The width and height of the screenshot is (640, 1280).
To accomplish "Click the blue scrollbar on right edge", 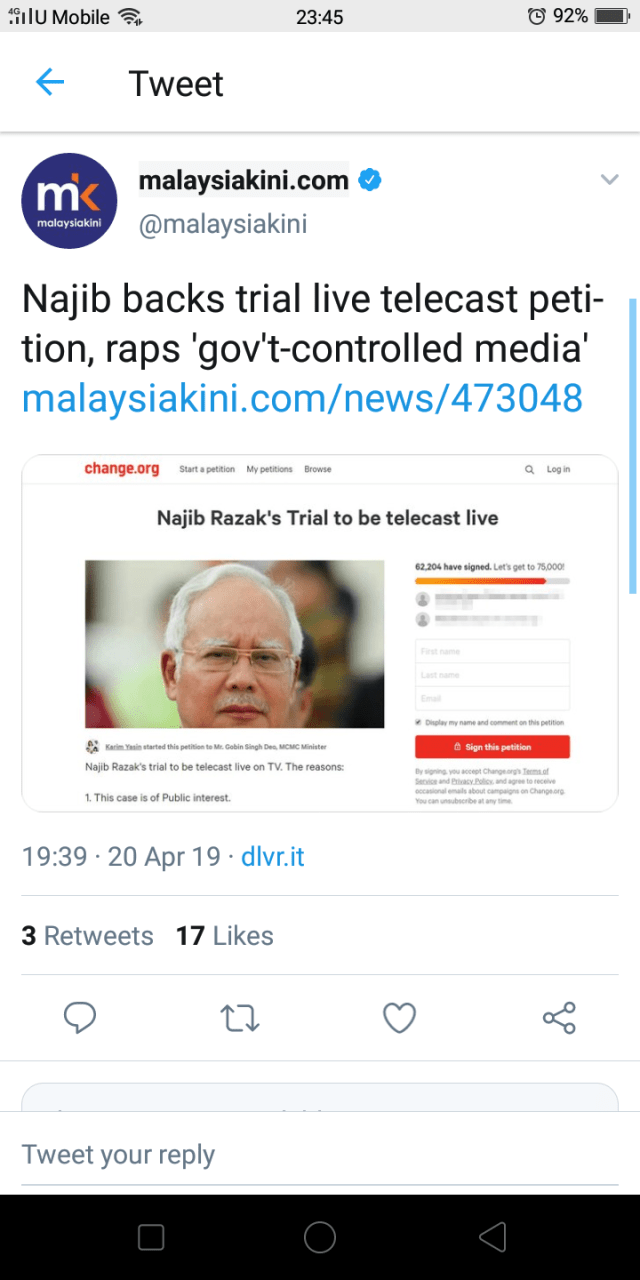I will [x=632, y=445].
